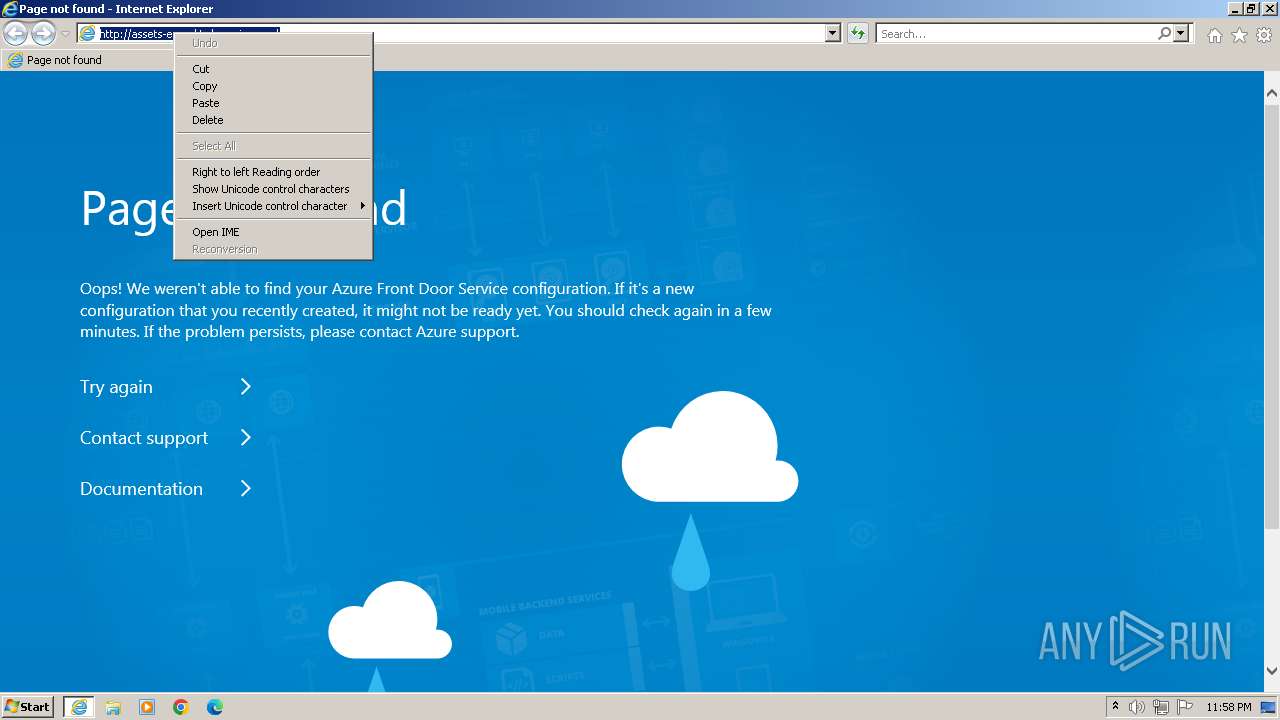Launch Google Chrome from taskbar

point(181,707)
